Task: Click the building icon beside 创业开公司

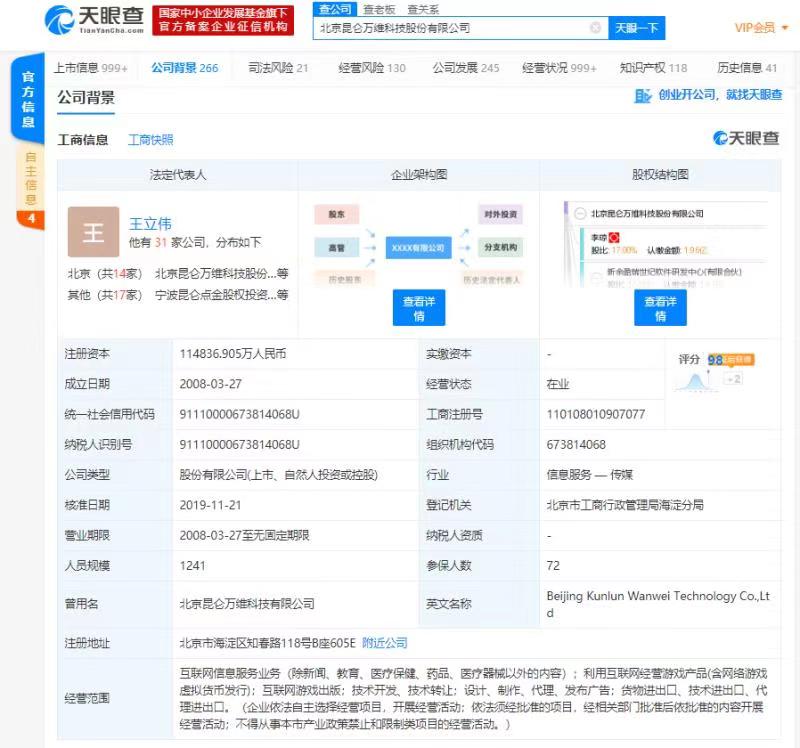Action: coord(643,95)
